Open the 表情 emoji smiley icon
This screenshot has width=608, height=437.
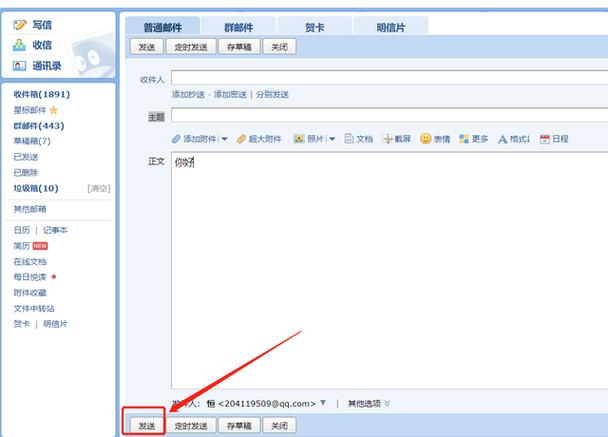point(425,139)
